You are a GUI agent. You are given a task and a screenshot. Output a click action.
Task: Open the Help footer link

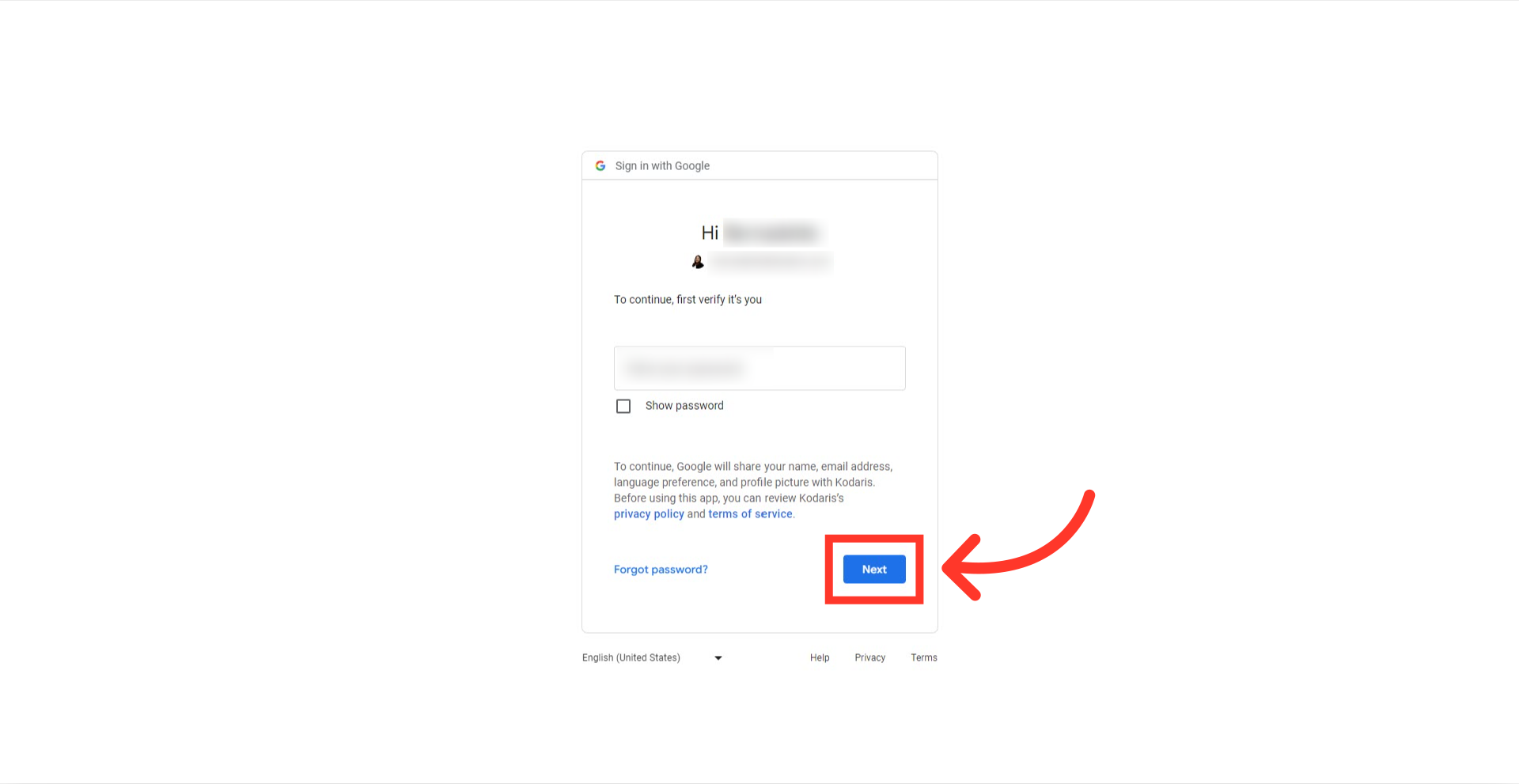820,657
